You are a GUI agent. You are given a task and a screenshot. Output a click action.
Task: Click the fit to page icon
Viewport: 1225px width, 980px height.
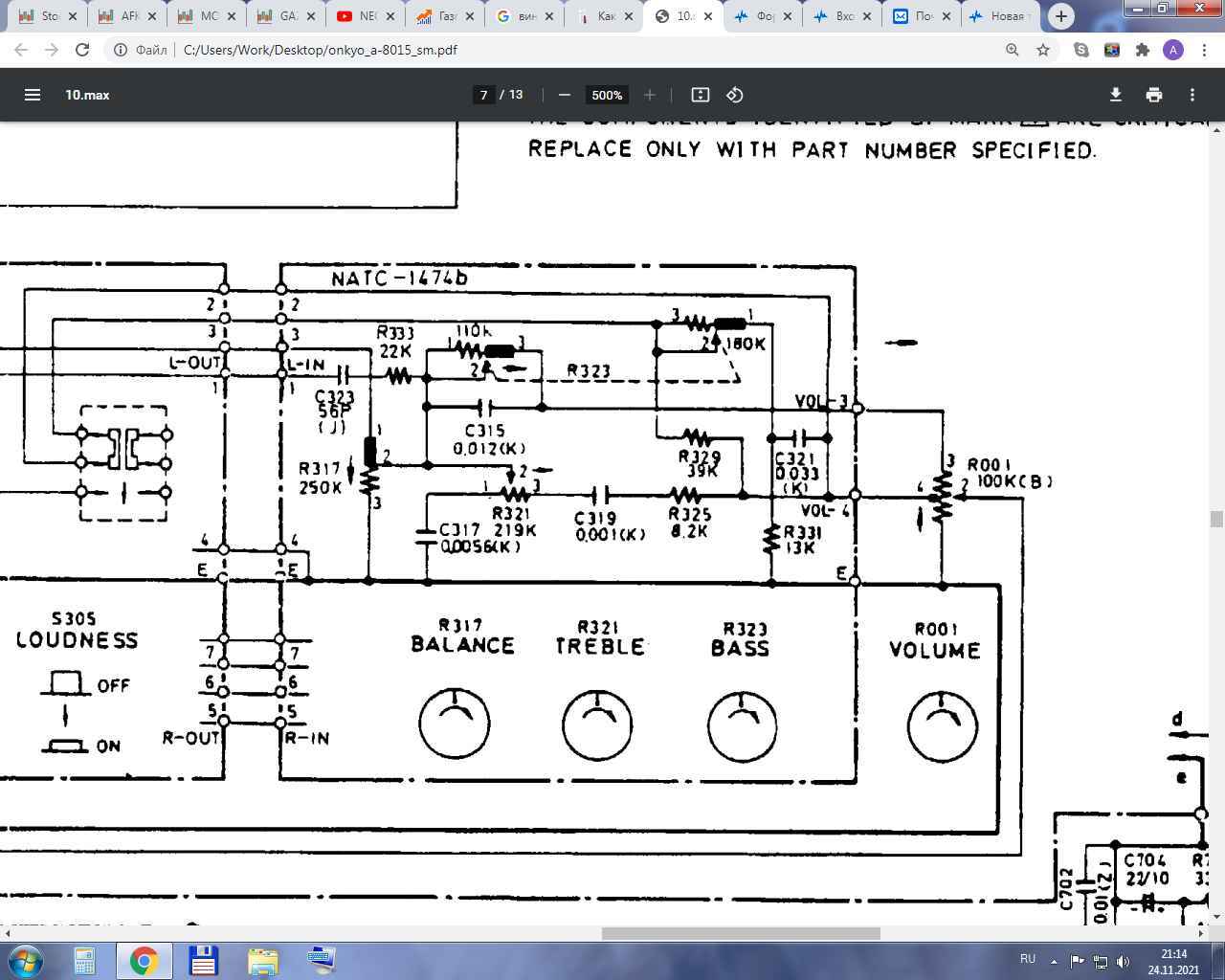click(701, 95)
